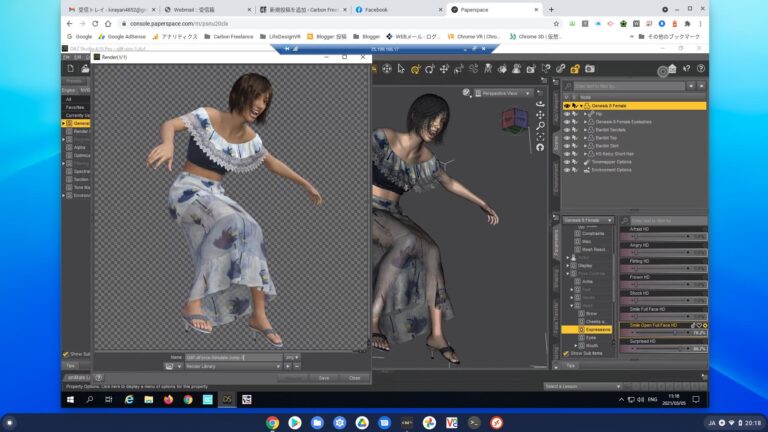Image resolution: width=768 pixels, height=432 pixels.
Task: Click the Parameters pane search magnifier icon
Action: tap(625, 221)
